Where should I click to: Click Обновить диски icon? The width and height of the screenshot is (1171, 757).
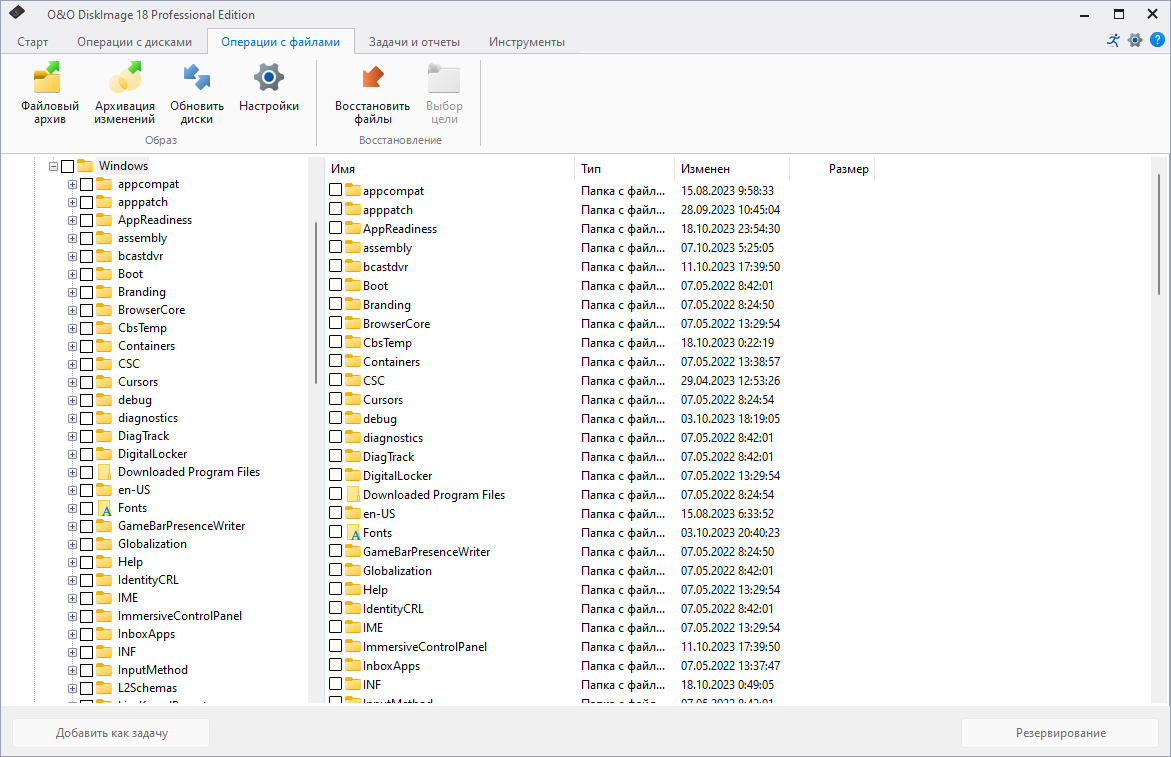click(196, 78)
